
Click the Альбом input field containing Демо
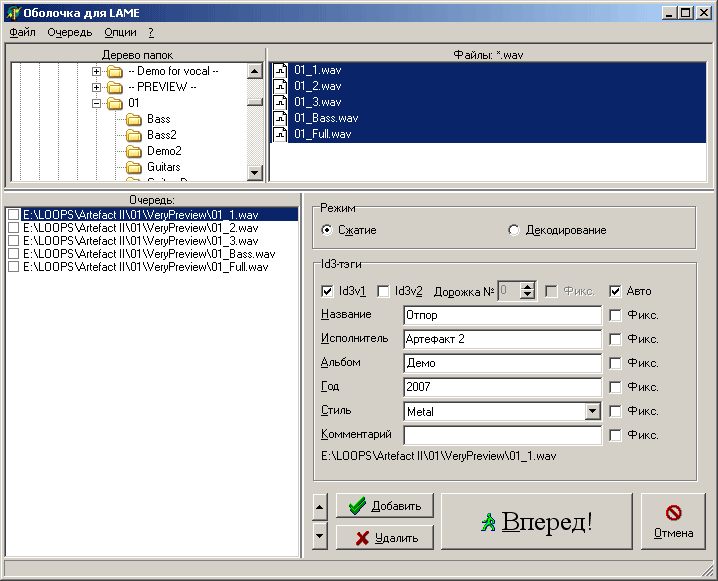click(x=503, y=364)
